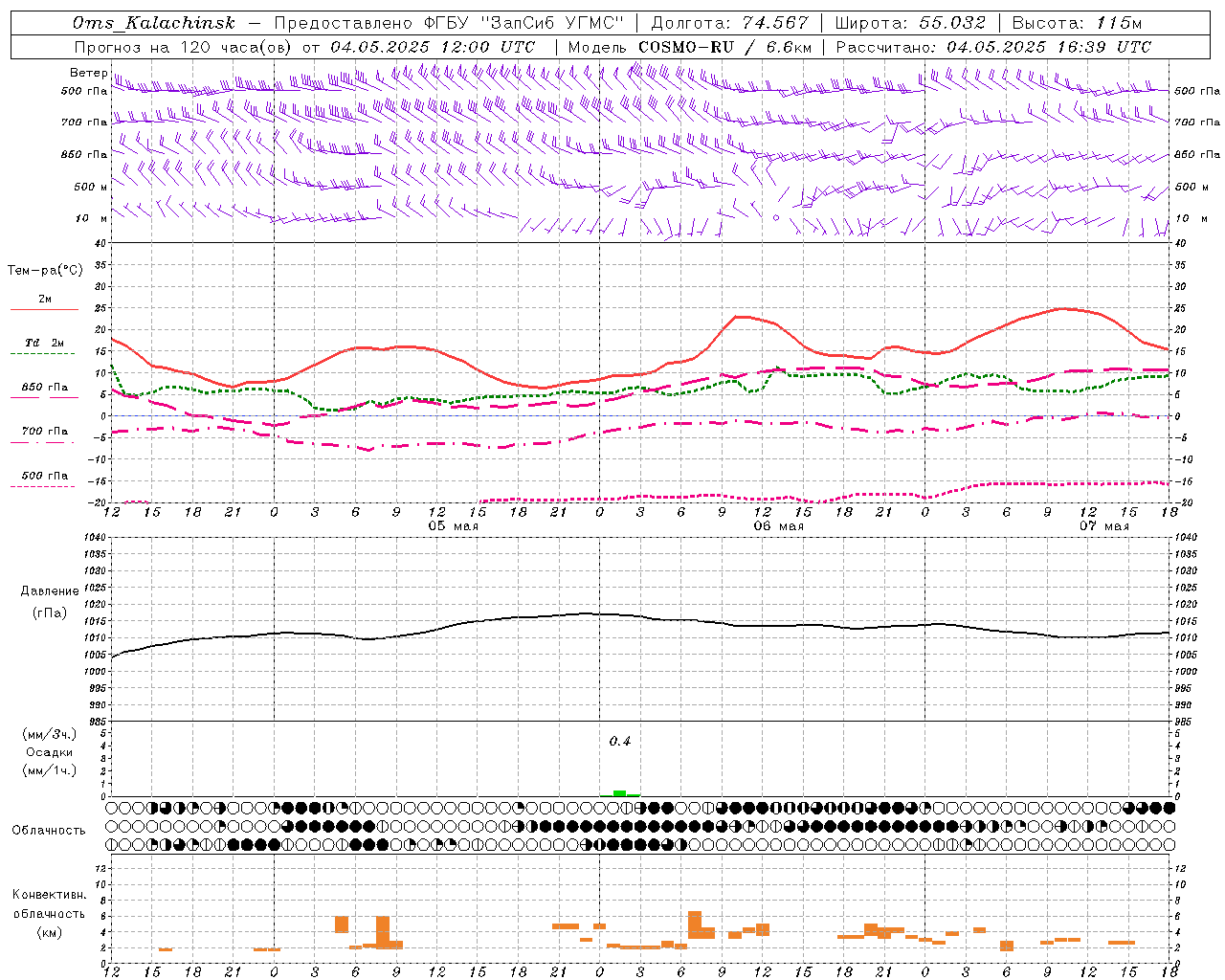
Task: Select the 2м temperature legend entry
Action: [45, 299]
